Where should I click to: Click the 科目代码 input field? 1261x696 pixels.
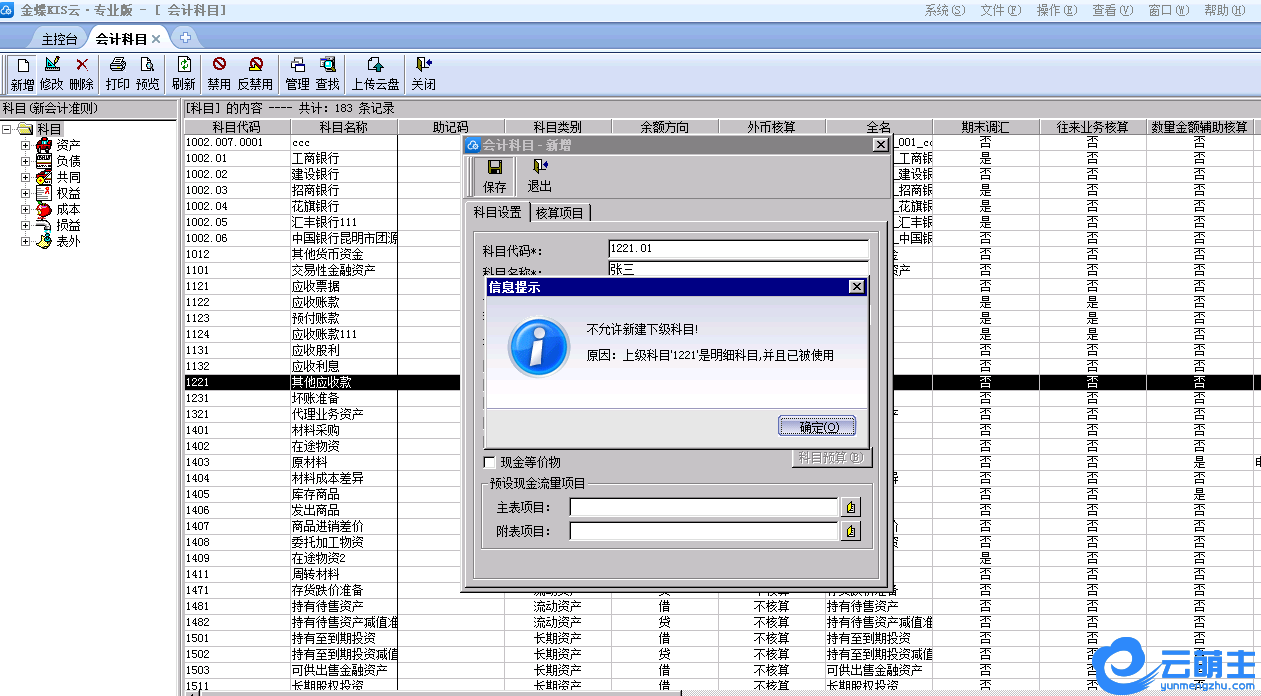(x=738, y=249)
